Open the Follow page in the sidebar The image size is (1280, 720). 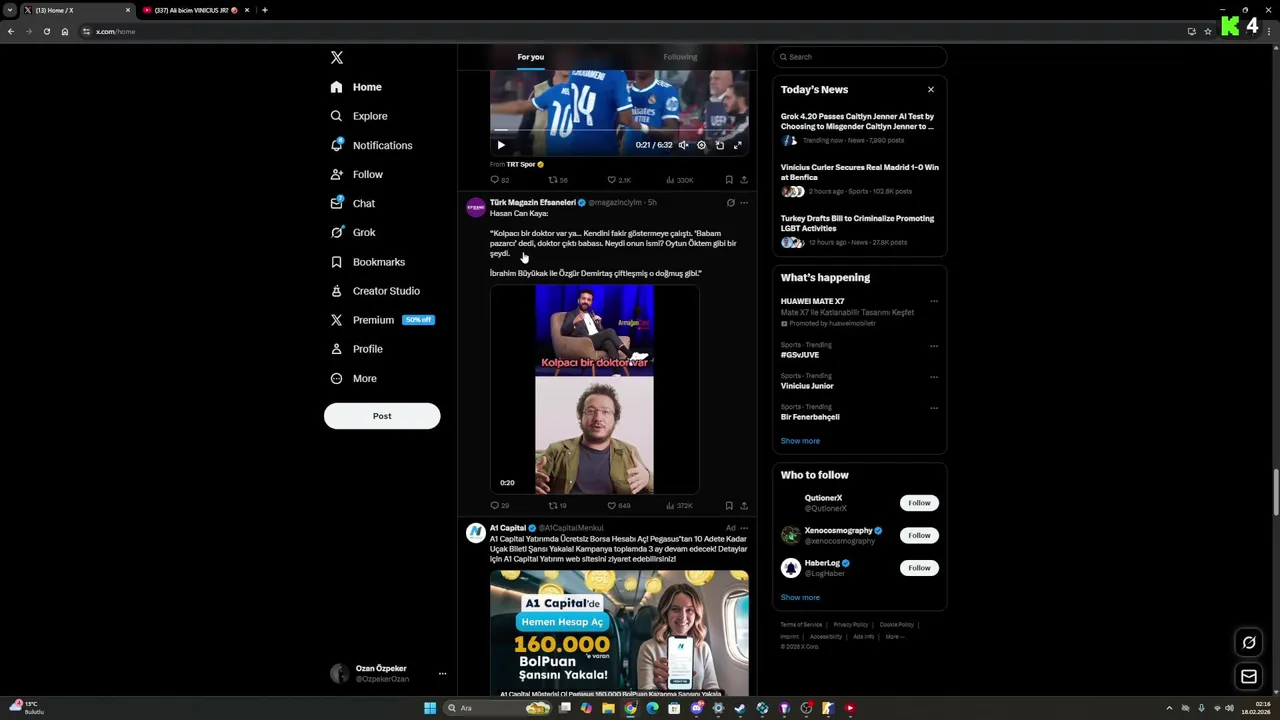357,174
